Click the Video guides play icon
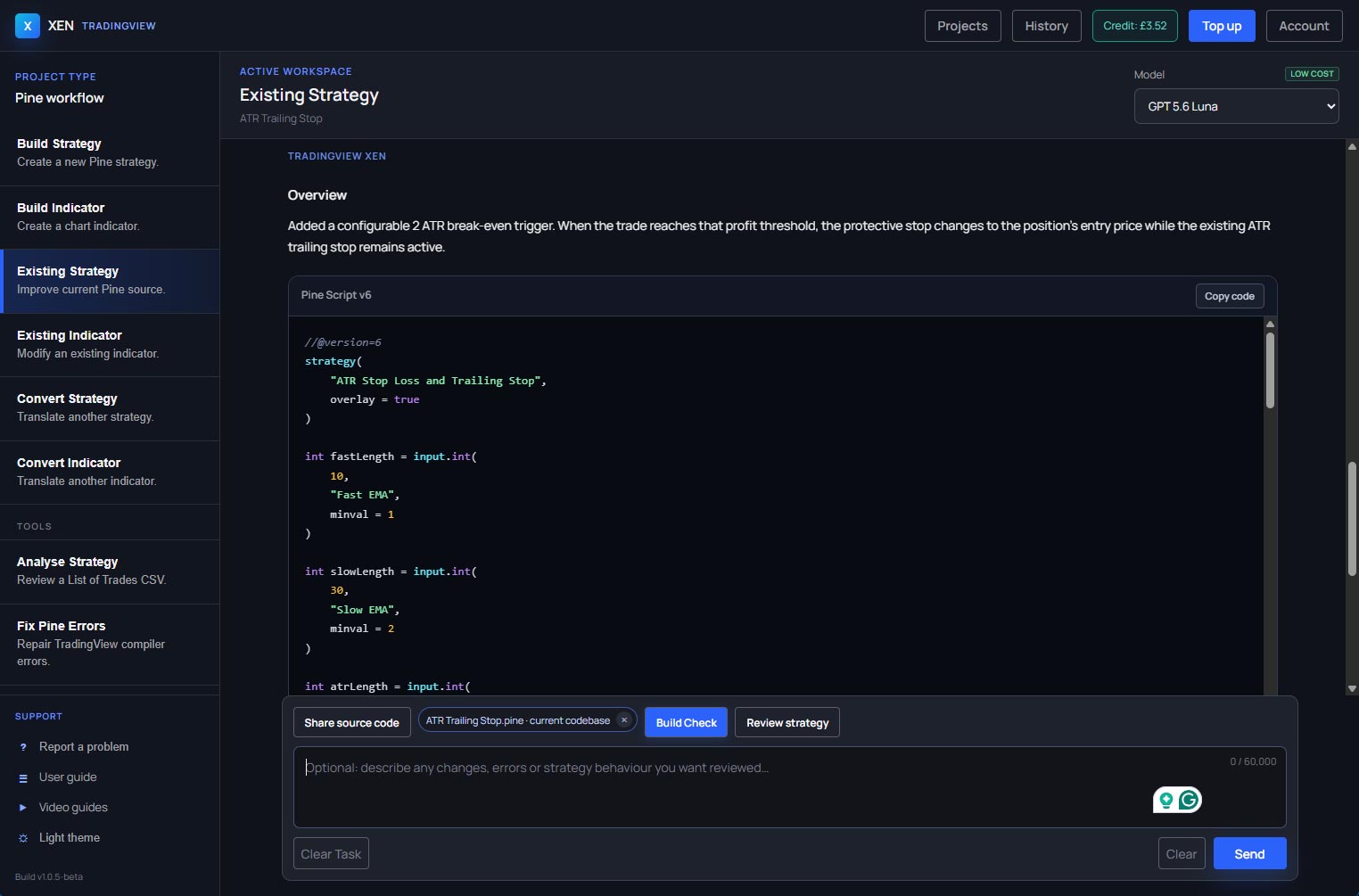1359x896 pixels. pyautogui.click(x=23, y=808)
